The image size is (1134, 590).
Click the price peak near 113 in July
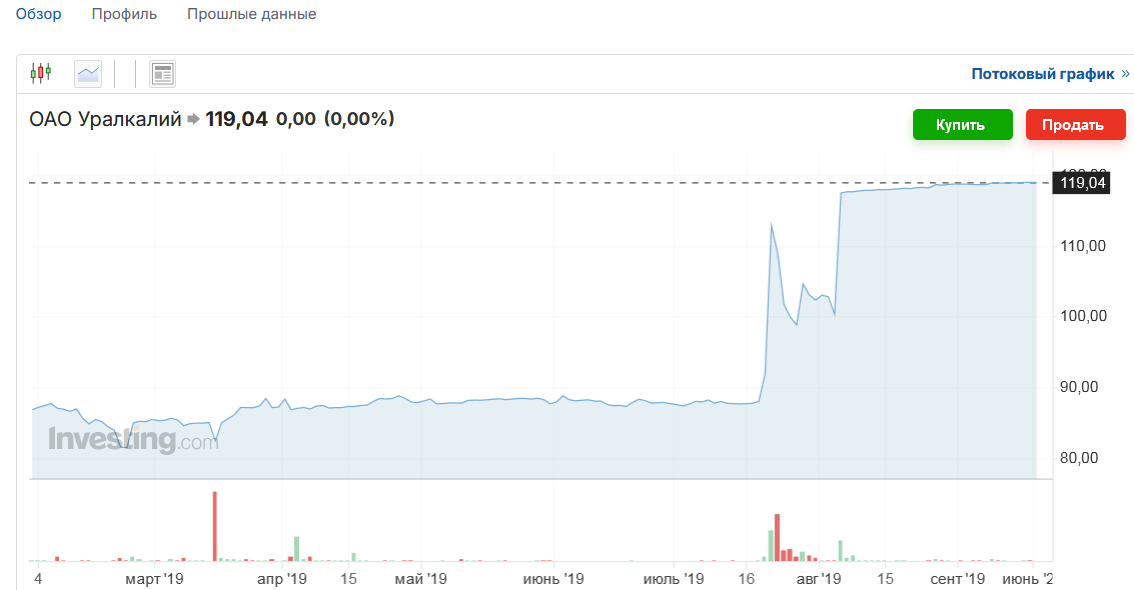coord(772,225)
